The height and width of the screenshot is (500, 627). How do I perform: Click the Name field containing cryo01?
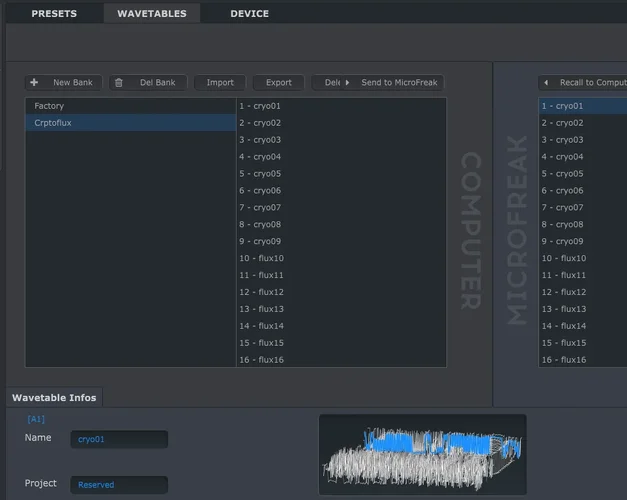tap(119, 439)
